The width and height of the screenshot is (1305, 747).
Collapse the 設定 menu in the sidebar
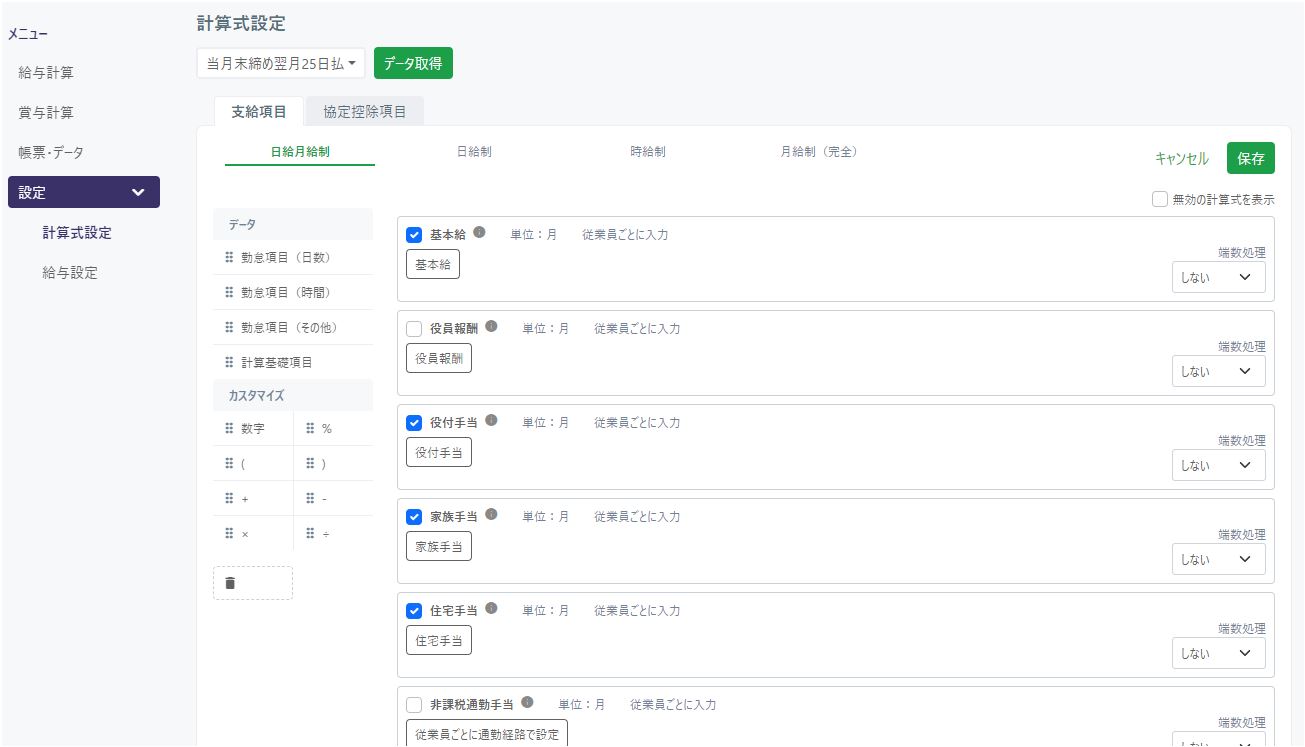(83, 192)
